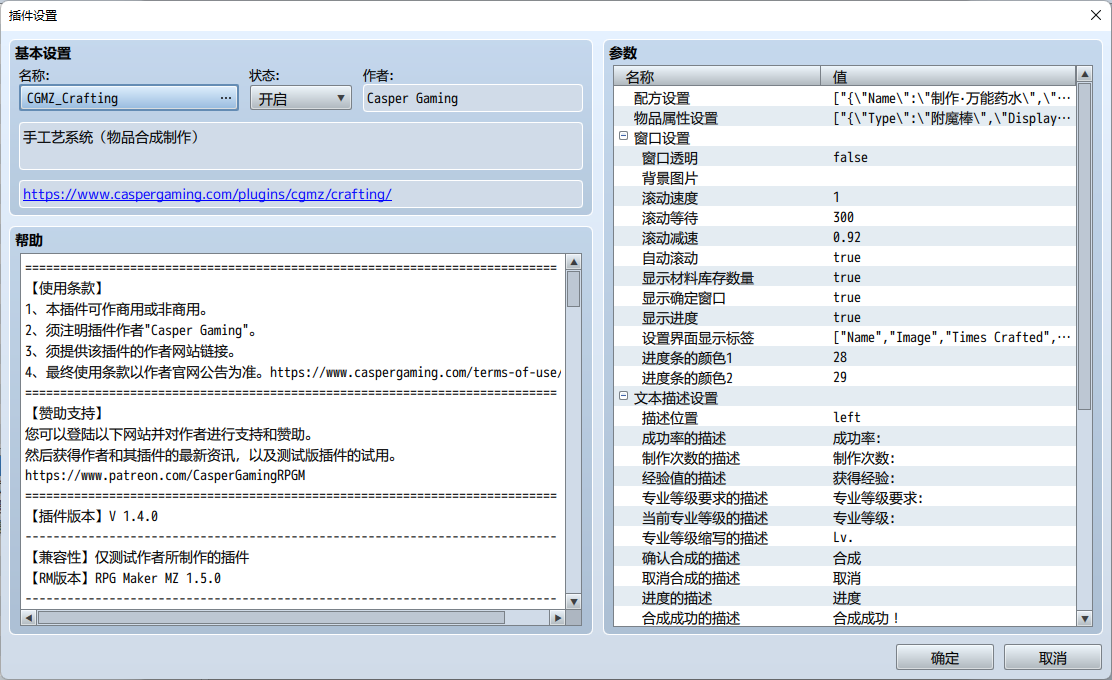
Task: Click the plugin name field CGMZ_Crafting
Action: pos(128,98)
